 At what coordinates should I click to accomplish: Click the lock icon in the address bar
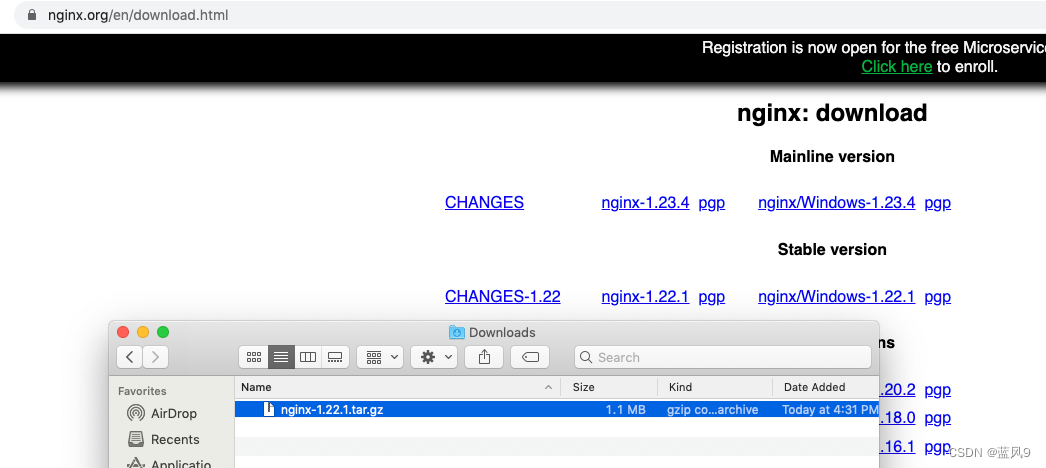(32, 15)
